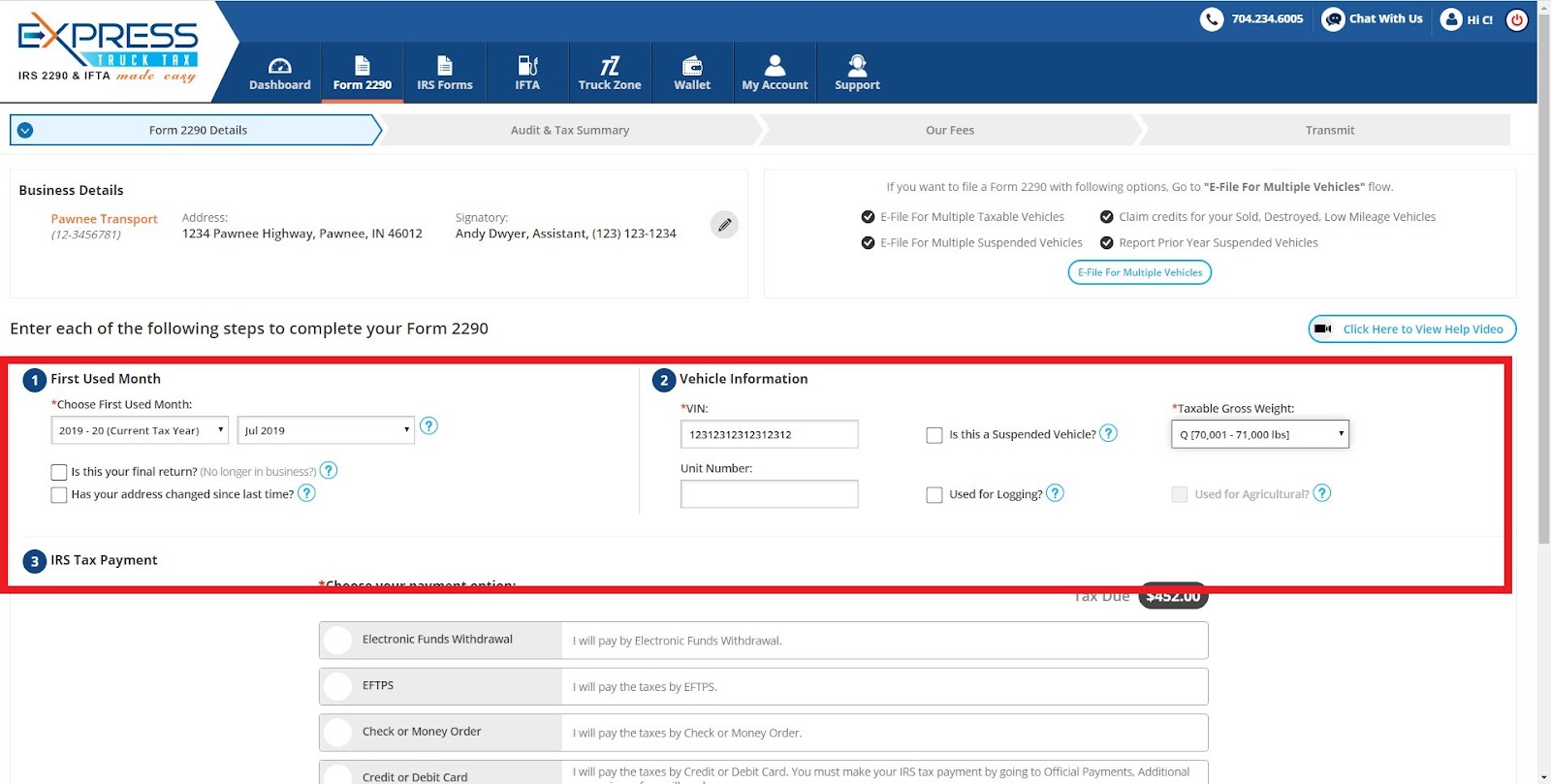Image resolution: width=1551 pixels, height=784 pixels.
Task: Open the Jul 2019 month dropdown
Action: coord(326,430)
